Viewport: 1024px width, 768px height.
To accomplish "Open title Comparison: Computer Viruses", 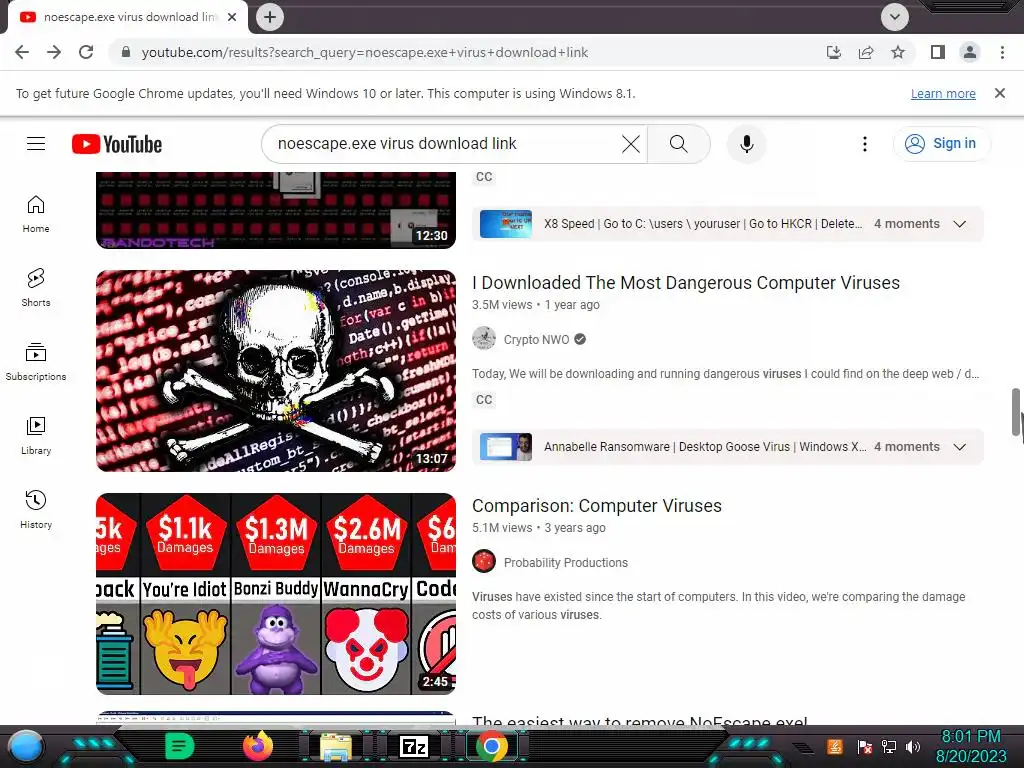I will [597, 506].
